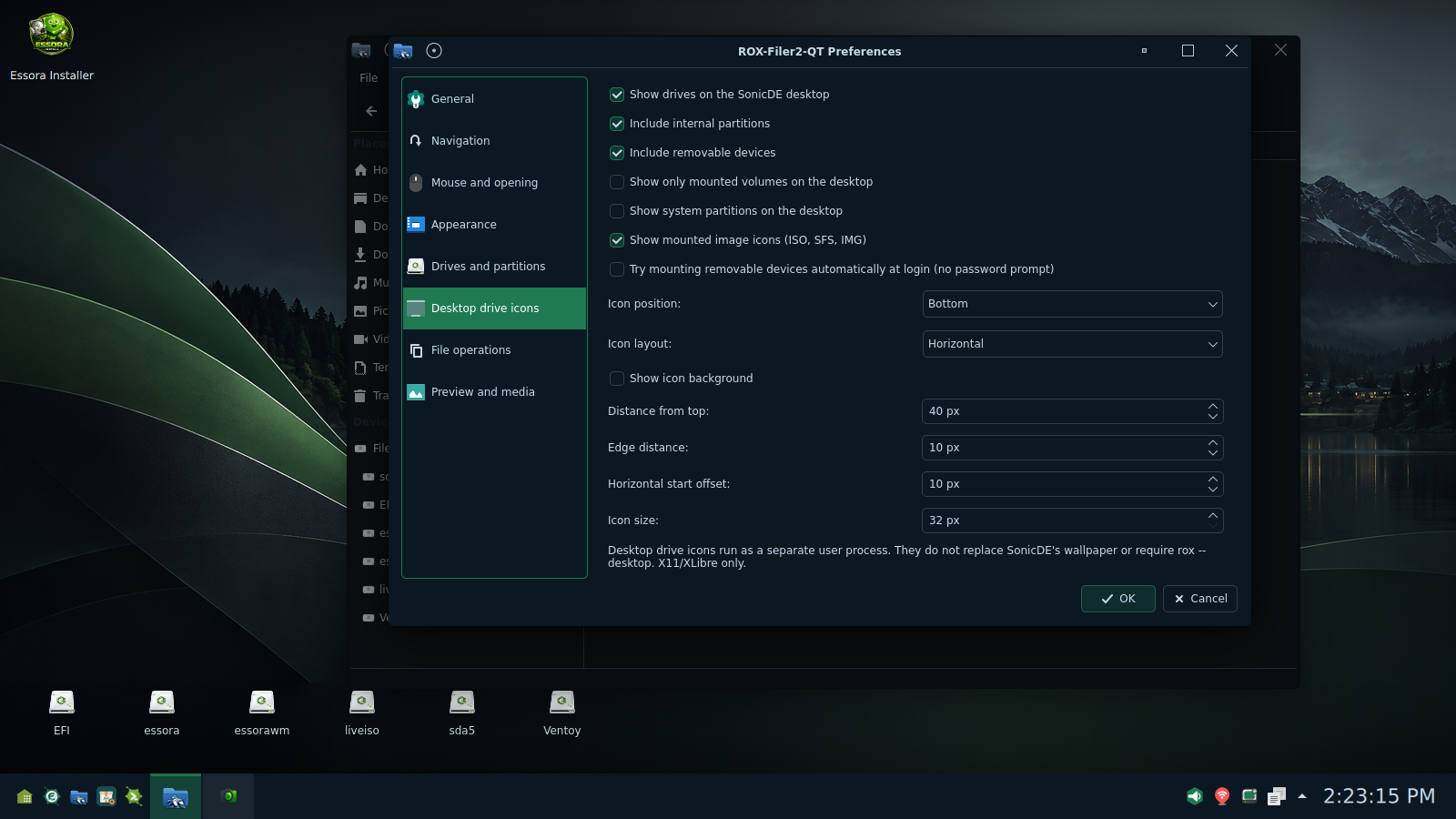Toggle Include removable devices checkbox
The width and height of the screenshot is (1456, 819).
(617, 153)
